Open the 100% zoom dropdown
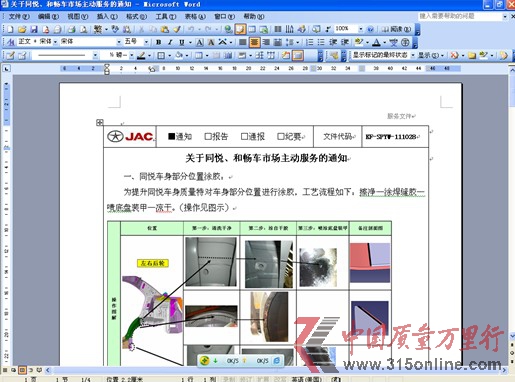The image size is (515, 382). [x=360, y=29]
